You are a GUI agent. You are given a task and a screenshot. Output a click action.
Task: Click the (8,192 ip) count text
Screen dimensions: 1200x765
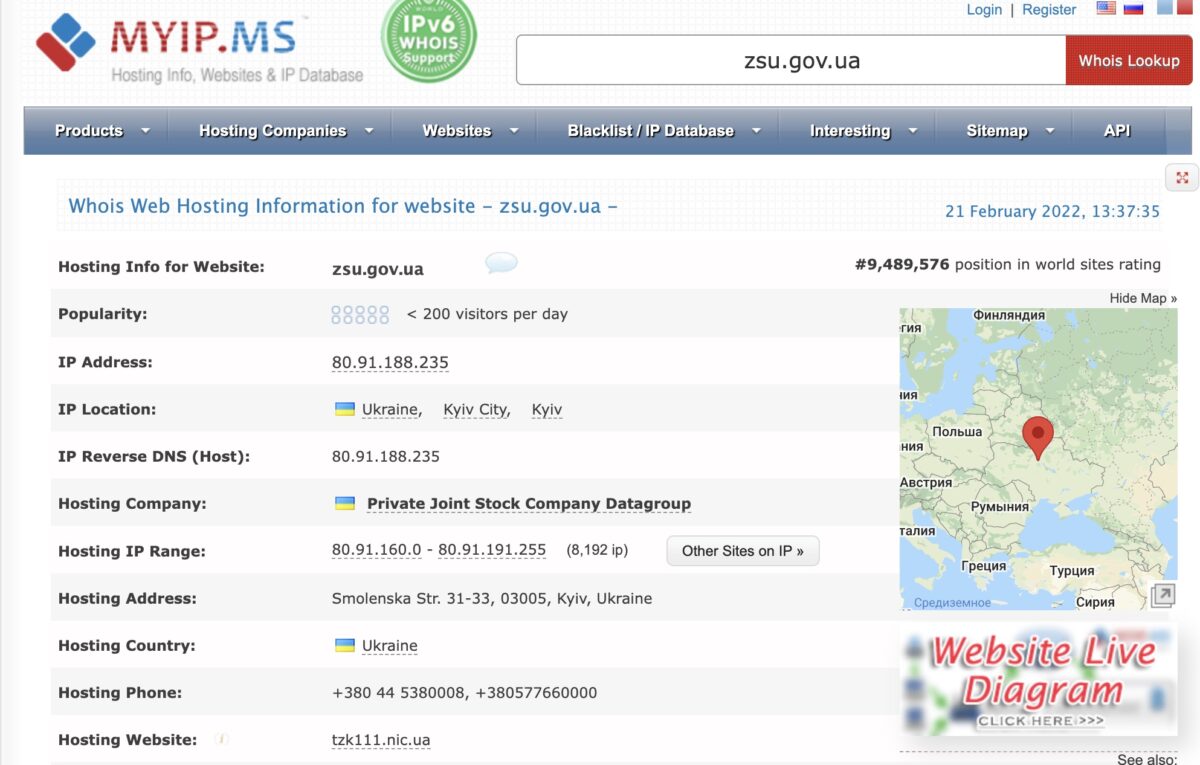pyautogui.click(x=597, y=550)
